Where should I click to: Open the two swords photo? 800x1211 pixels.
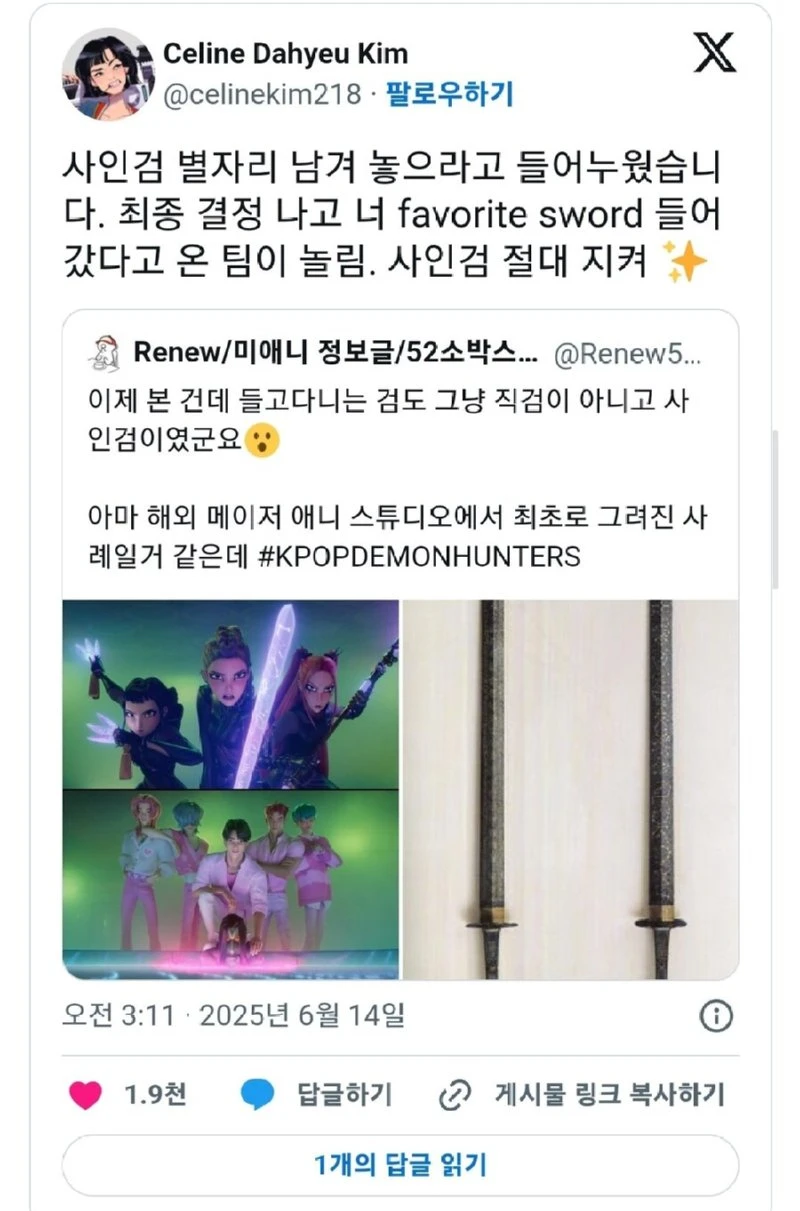pos(571,789)
